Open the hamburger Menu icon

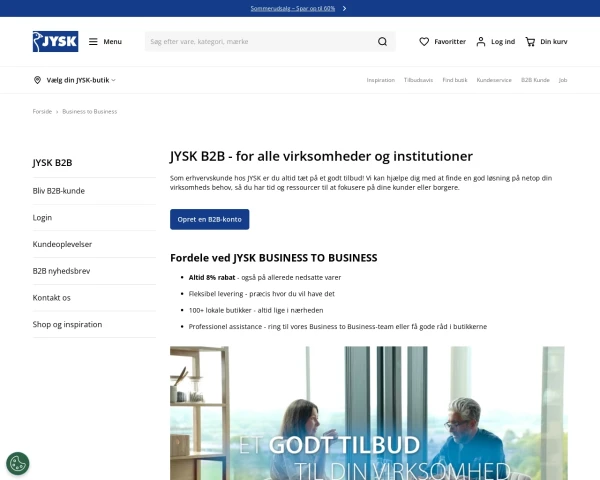(93, 41)
